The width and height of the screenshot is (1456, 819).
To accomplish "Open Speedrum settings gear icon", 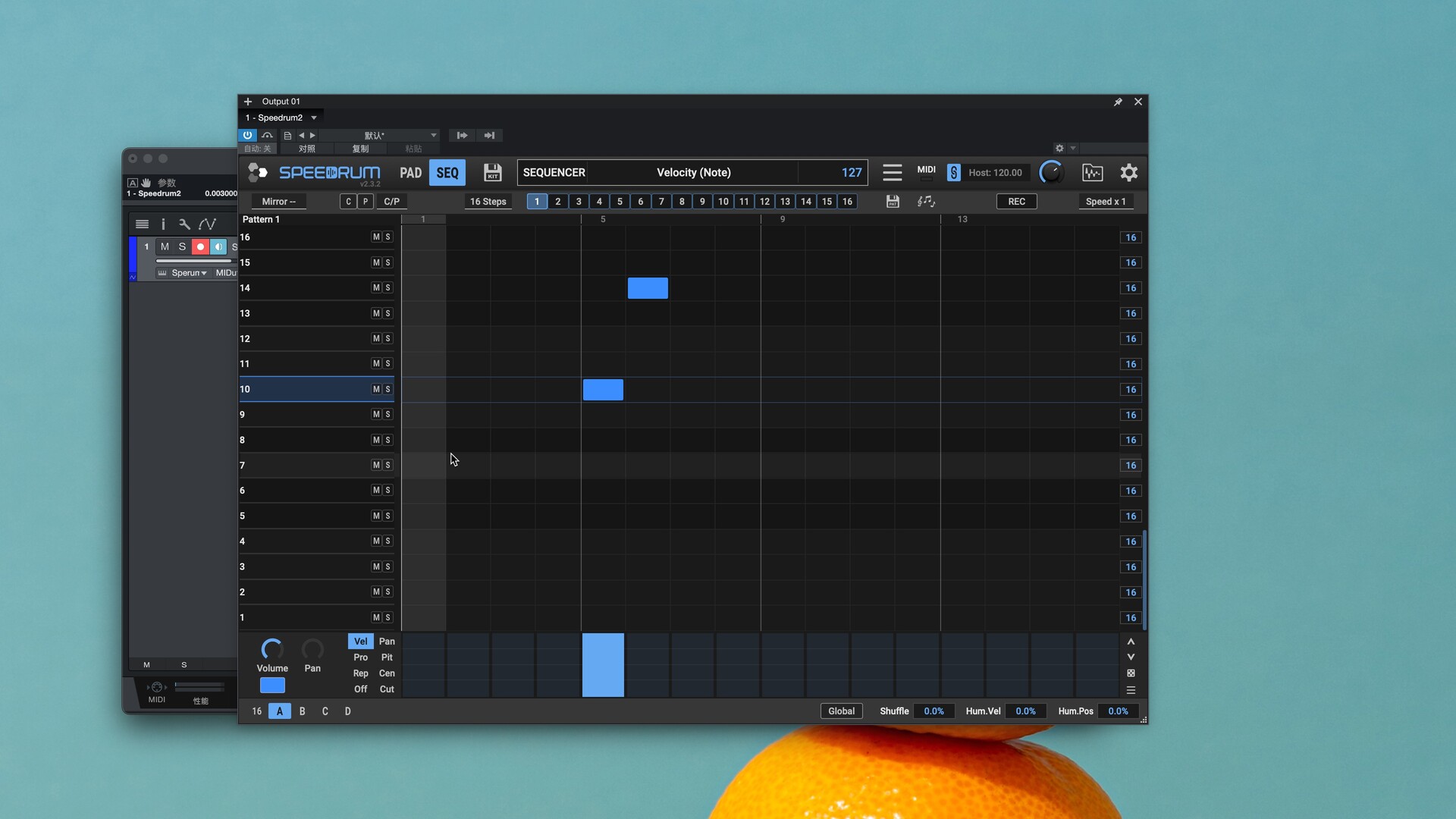I will 1128,173.
